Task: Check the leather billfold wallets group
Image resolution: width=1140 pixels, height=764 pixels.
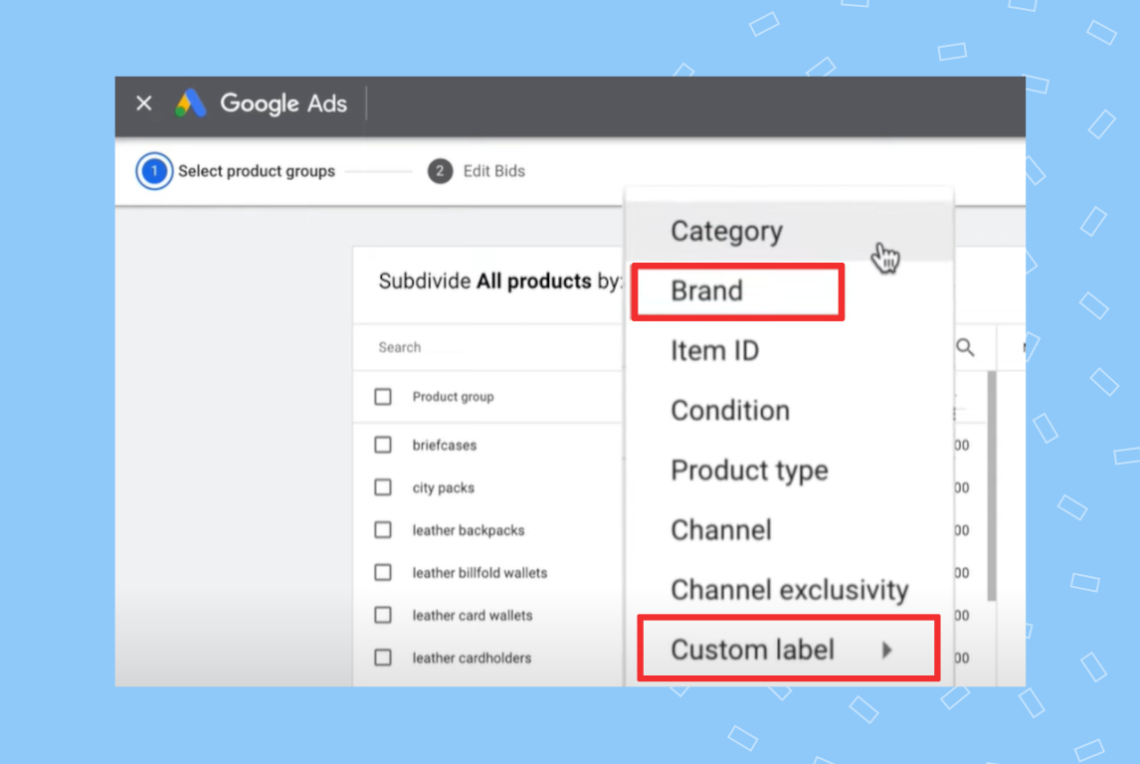Action: 383,573
